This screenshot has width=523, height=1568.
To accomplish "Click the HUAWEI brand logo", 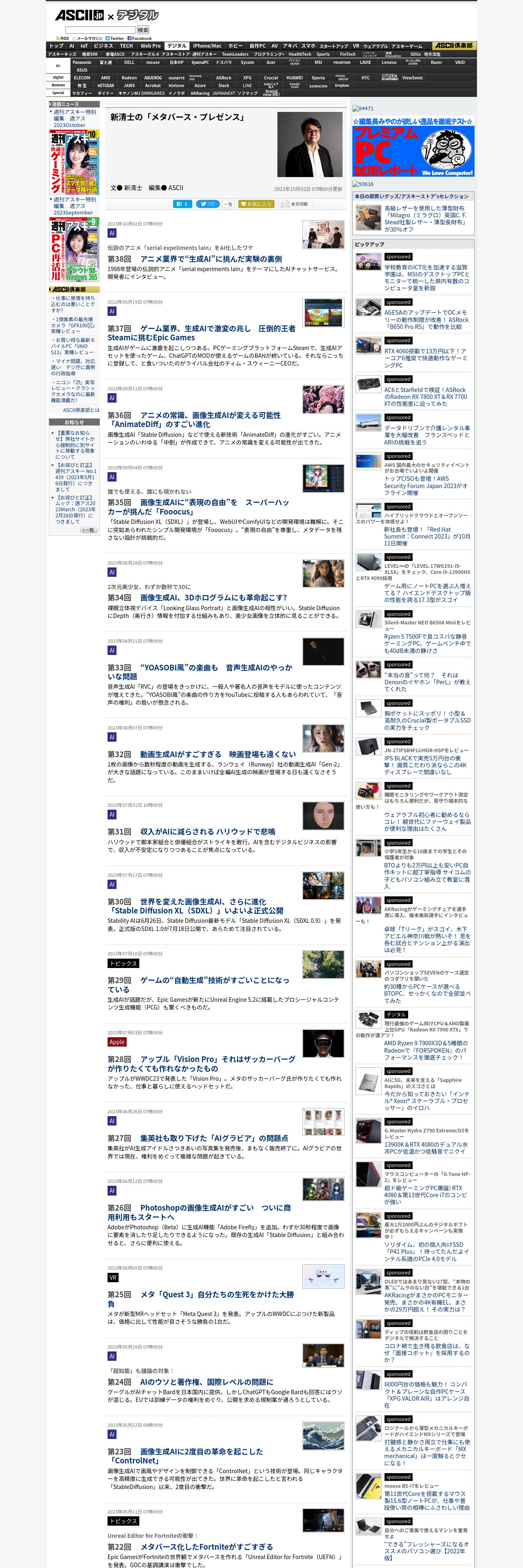I will [x=294, y=78].
